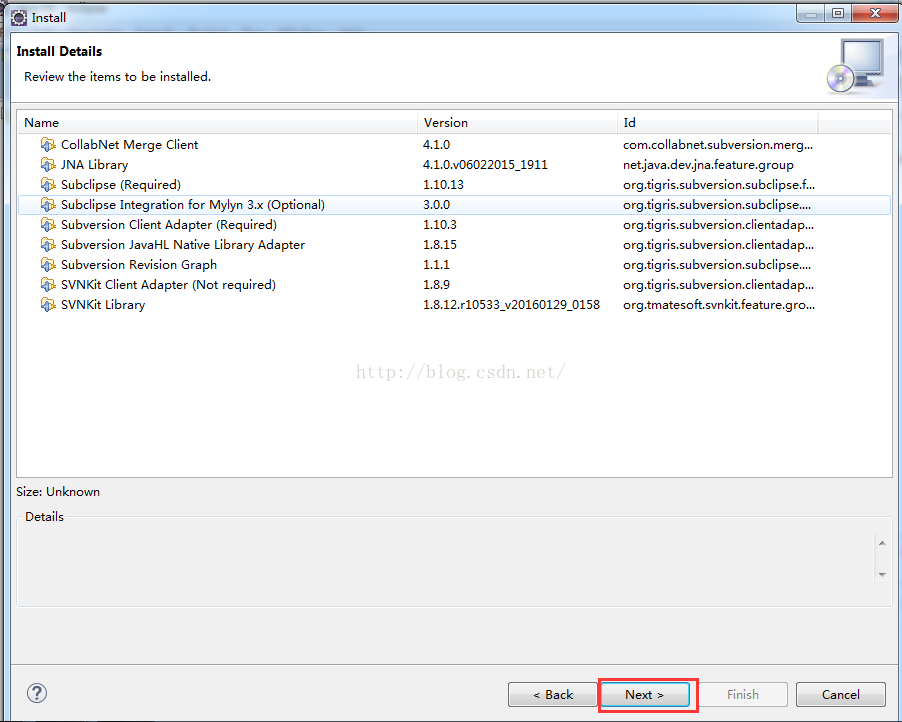Click the Cancel button
This screenshot has height=722, width=902.
(840, 694)
